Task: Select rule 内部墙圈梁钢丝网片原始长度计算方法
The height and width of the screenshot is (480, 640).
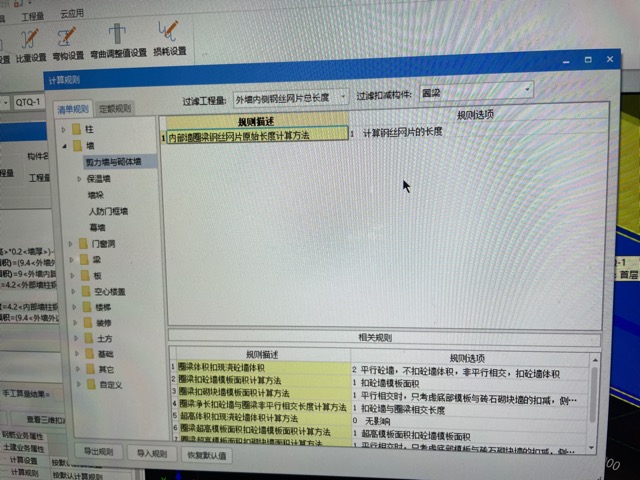Action: coord(257,136)
